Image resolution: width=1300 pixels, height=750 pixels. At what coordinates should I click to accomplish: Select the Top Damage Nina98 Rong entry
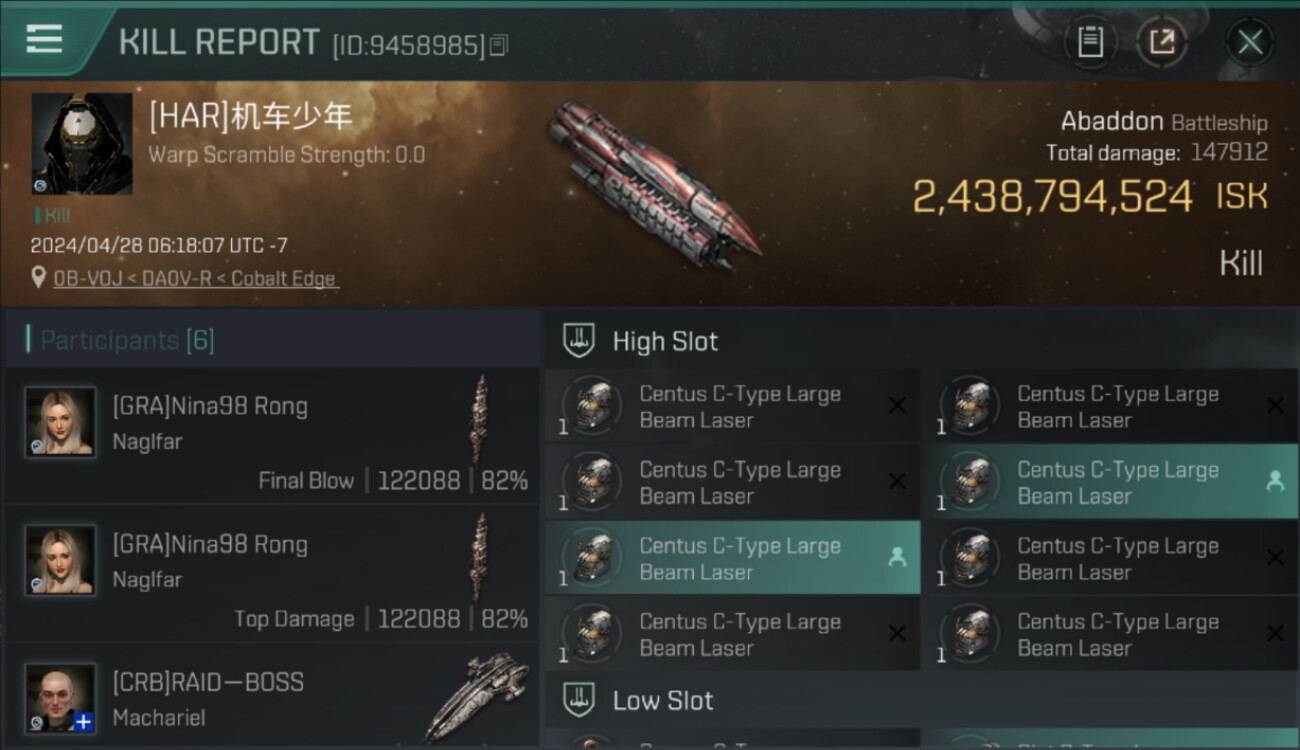(272, 574)
